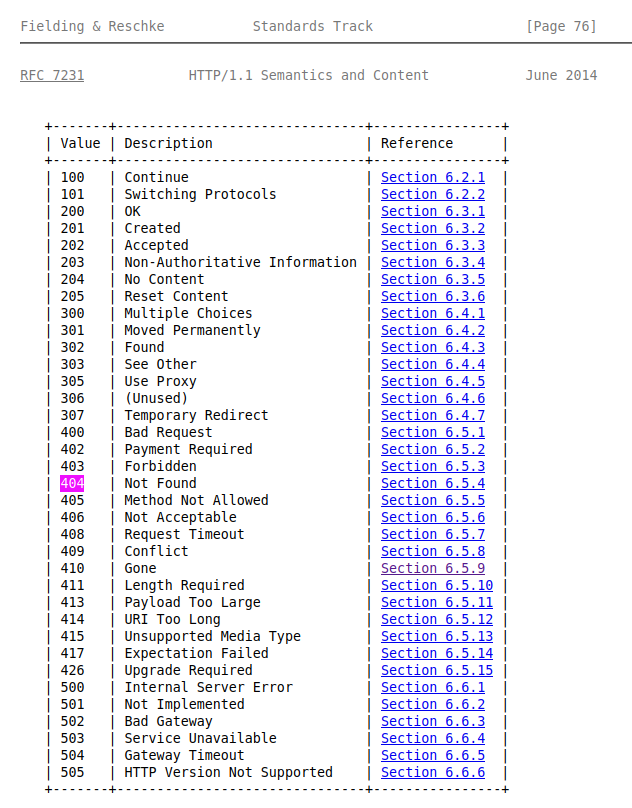Open the RFC 7231 link
This screenshot has width=632, height=808.
[x=52, y=75]
